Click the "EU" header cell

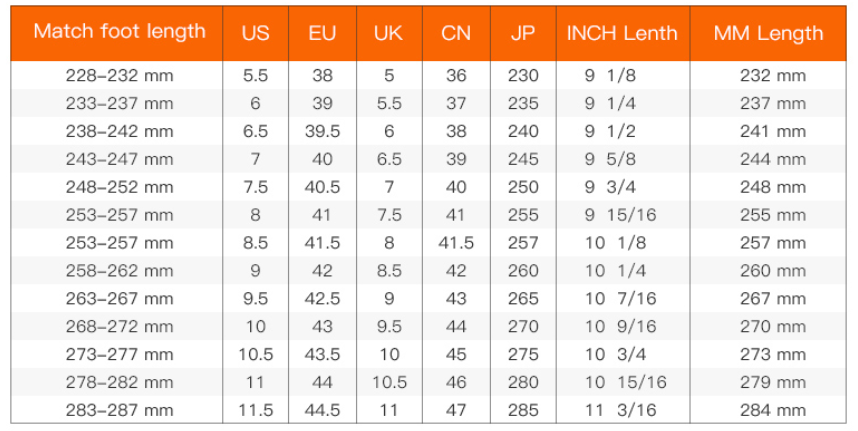[322, 33]
